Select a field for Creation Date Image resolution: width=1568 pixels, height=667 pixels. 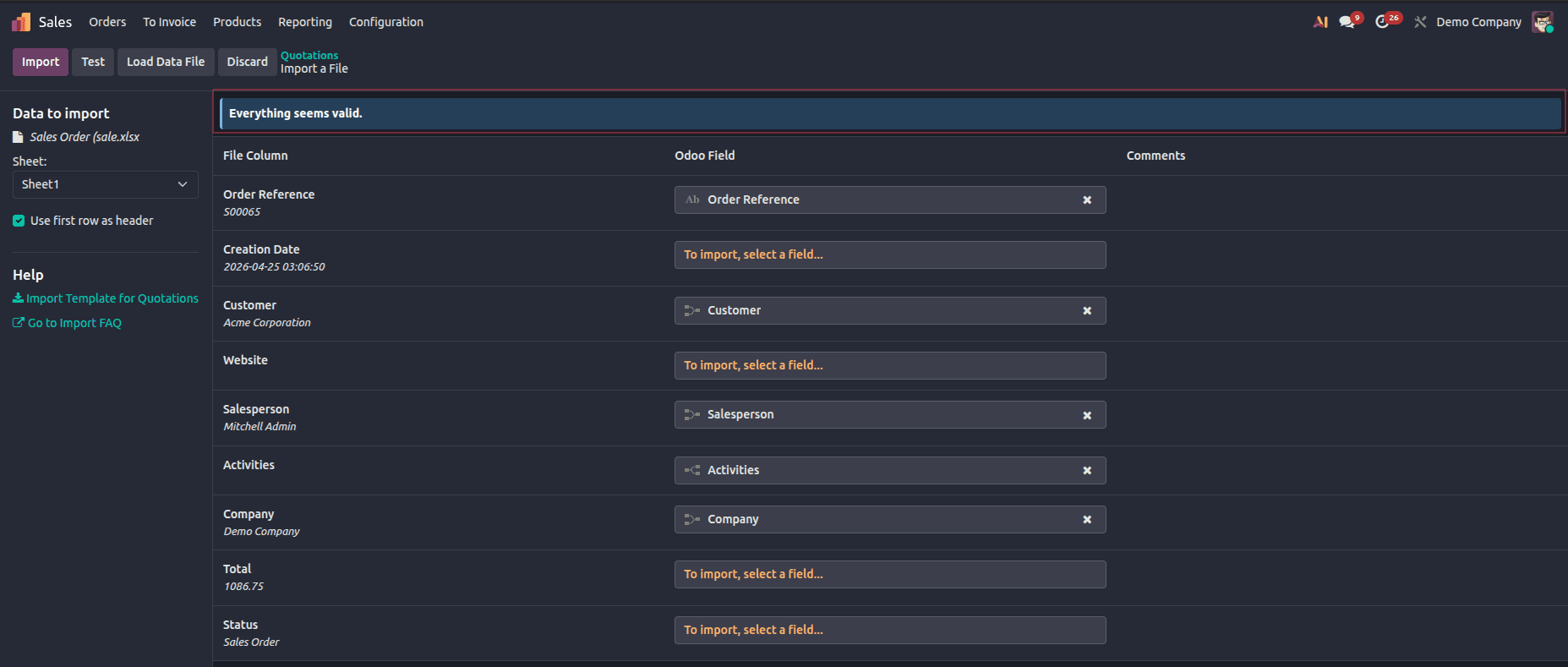point(890,254)
